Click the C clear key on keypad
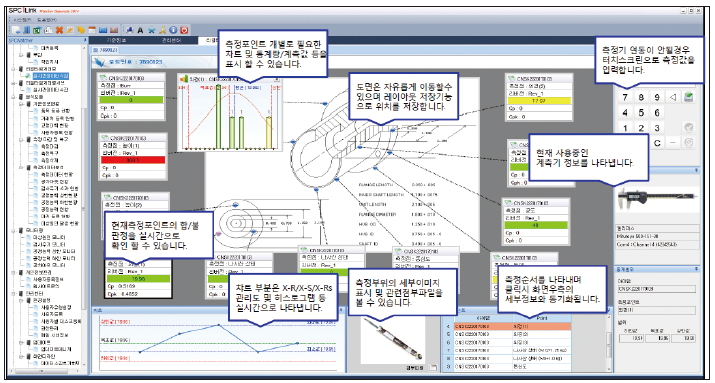Image resolution: width=715 pixels, height=383 pixels. [657, 143]
